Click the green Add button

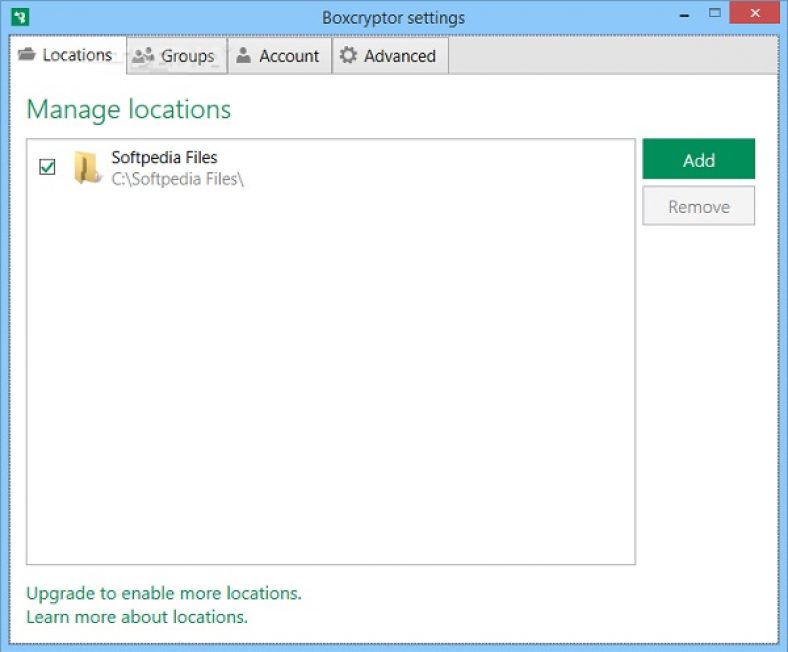699,159
